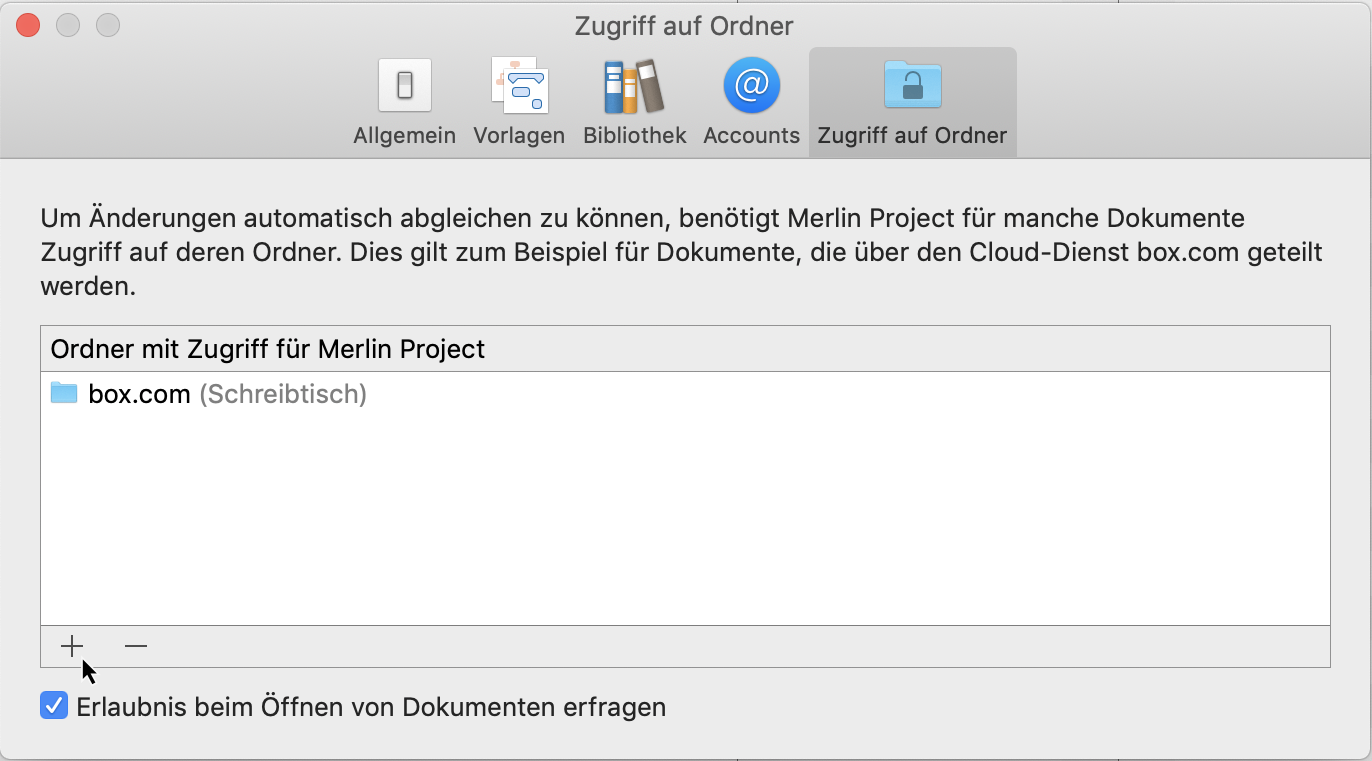Disable Erlaubnis beim Öffnen von Dokumenten erfragen
The width and height of the screenshot is (1372, 761).
(x=53, y=706)
